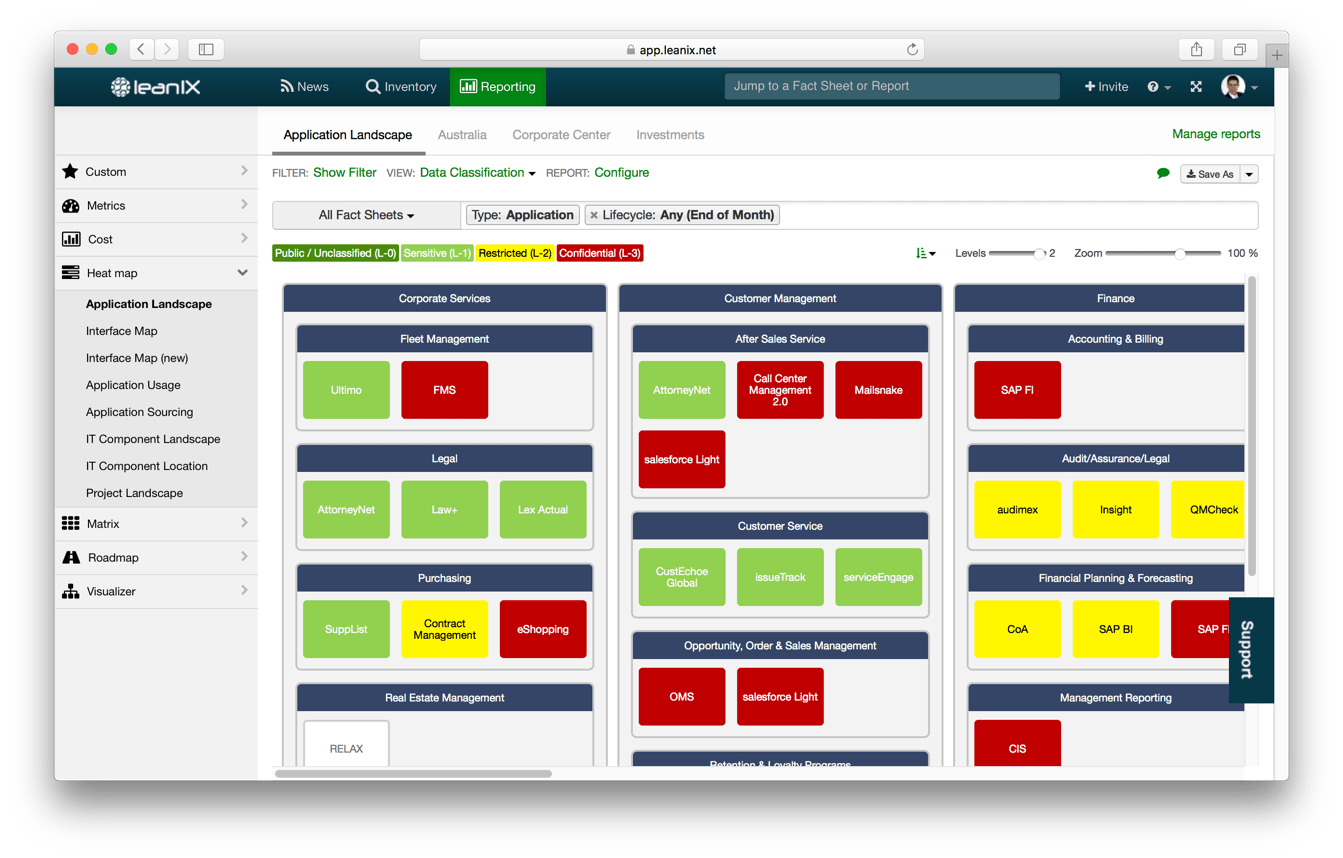Viewport: 1343px width, 858px height.
Task: Click the Configure report link
Action: coord(621,173)
